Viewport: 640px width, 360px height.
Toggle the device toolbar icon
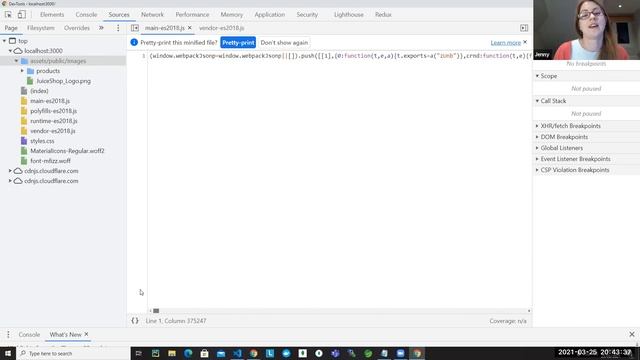pos(21,14)
